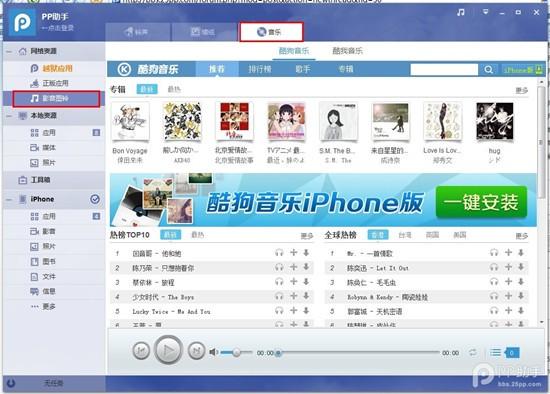Viewport: 550px width, 394px height.
Task: Click the checkmark circle next to iPhone
Action: 95,199
